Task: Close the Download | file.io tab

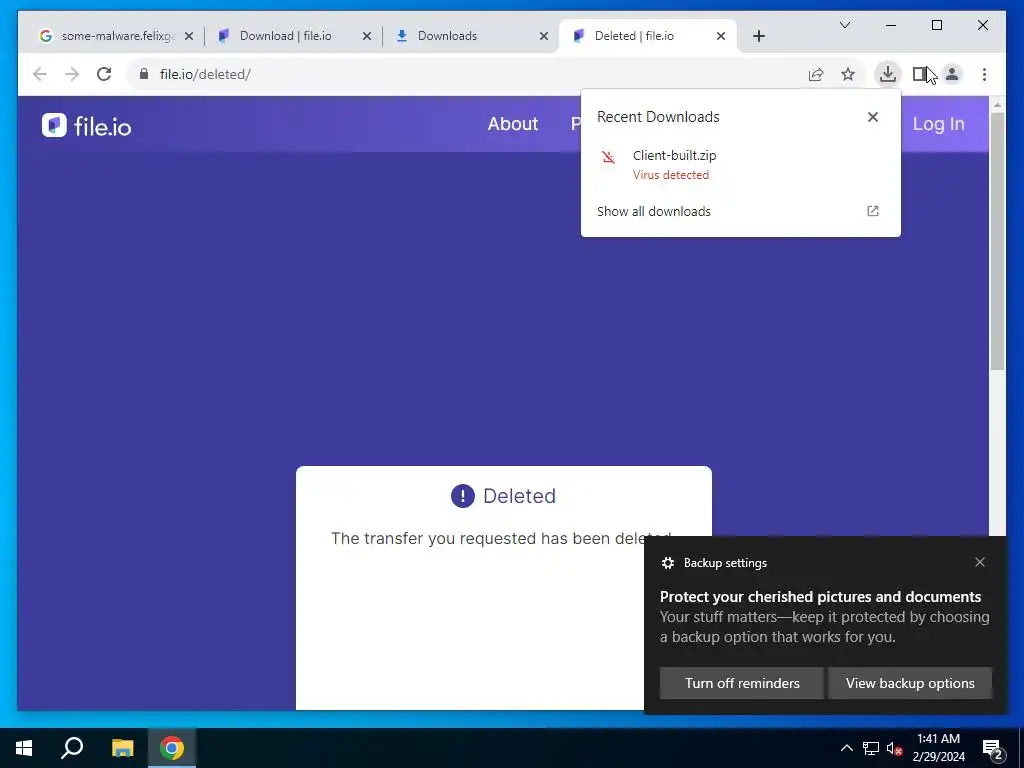Action: point(367,36)
